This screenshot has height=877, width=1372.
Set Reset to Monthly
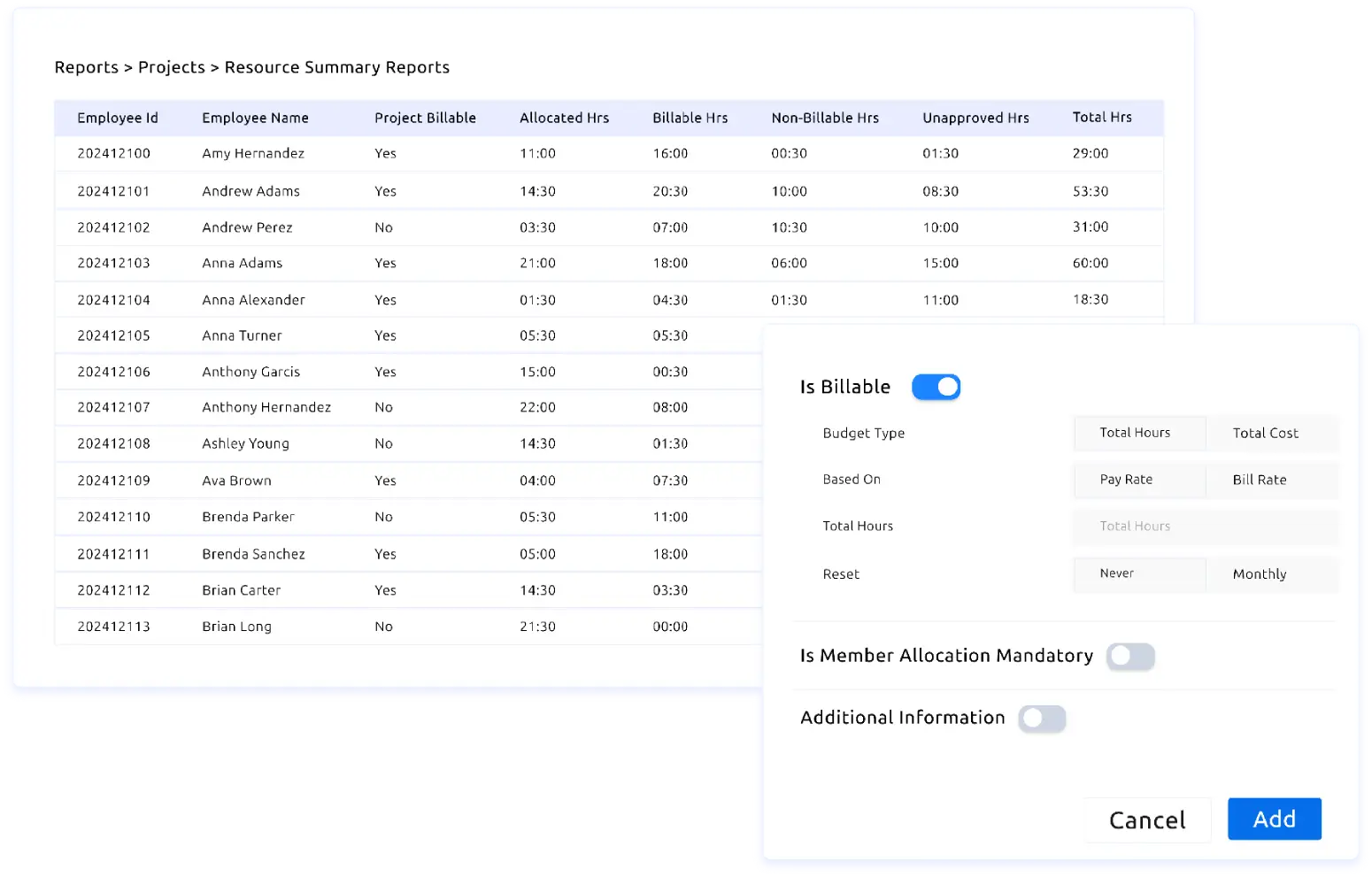(x=1259, y=573)
